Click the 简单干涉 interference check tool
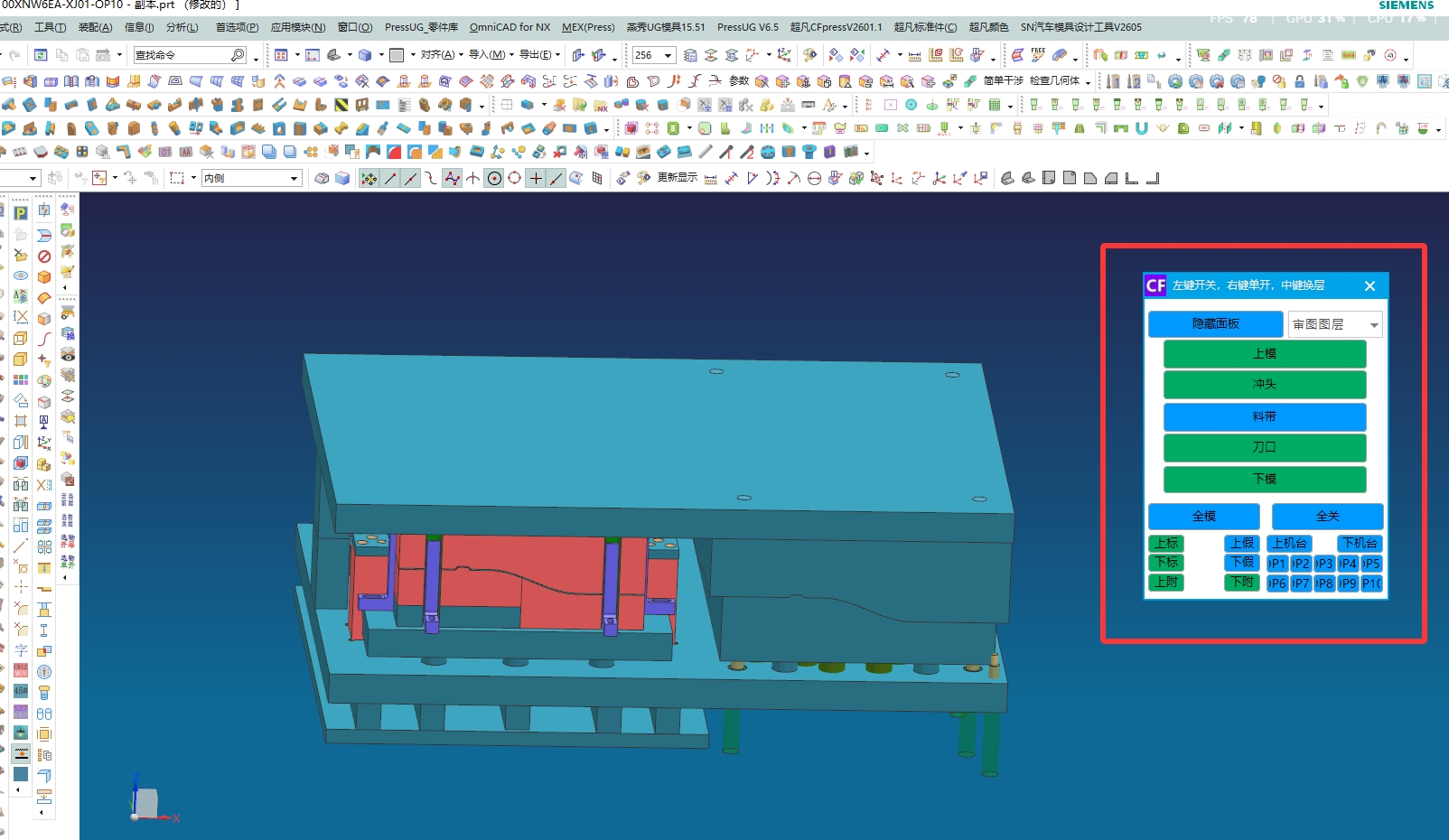The height and width of the screenshot is (840, 1449). coord(1003,80)
